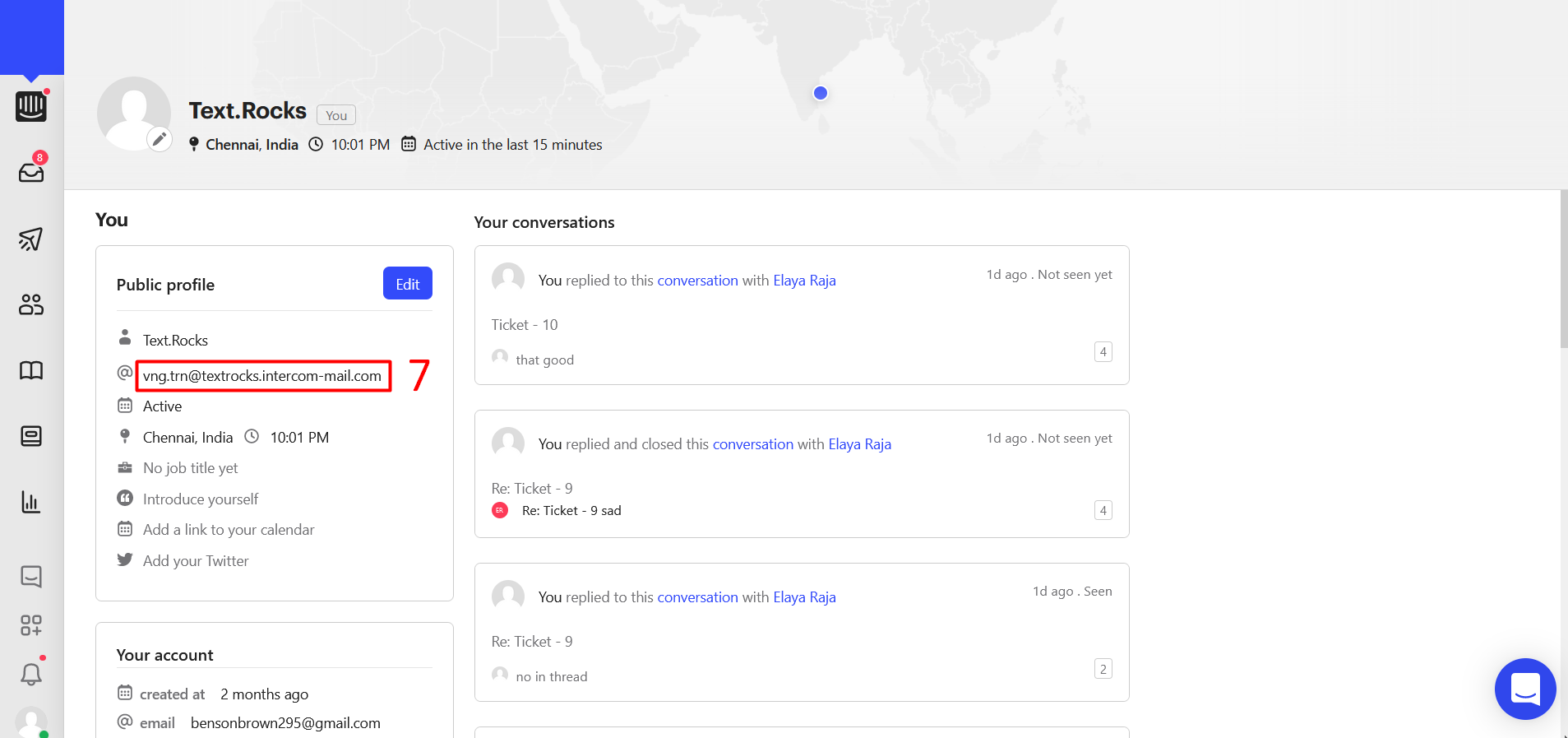Click the notifications bell icon
Screen dimensions: 1568x738
tap(31, 674)
